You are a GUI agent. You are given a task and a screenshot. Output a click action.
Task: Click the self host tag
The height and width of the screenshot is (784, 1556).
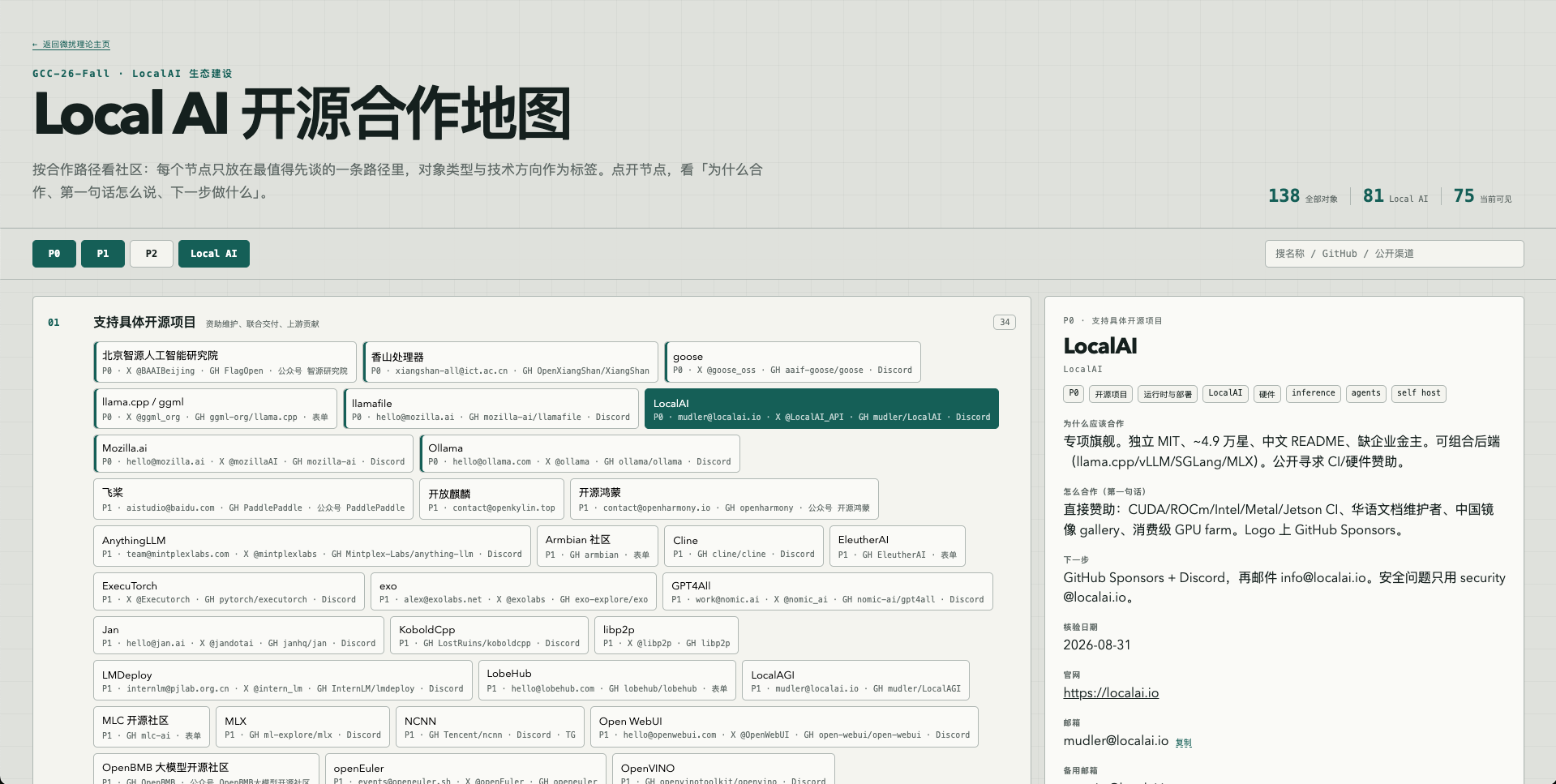coord(1419,393)
